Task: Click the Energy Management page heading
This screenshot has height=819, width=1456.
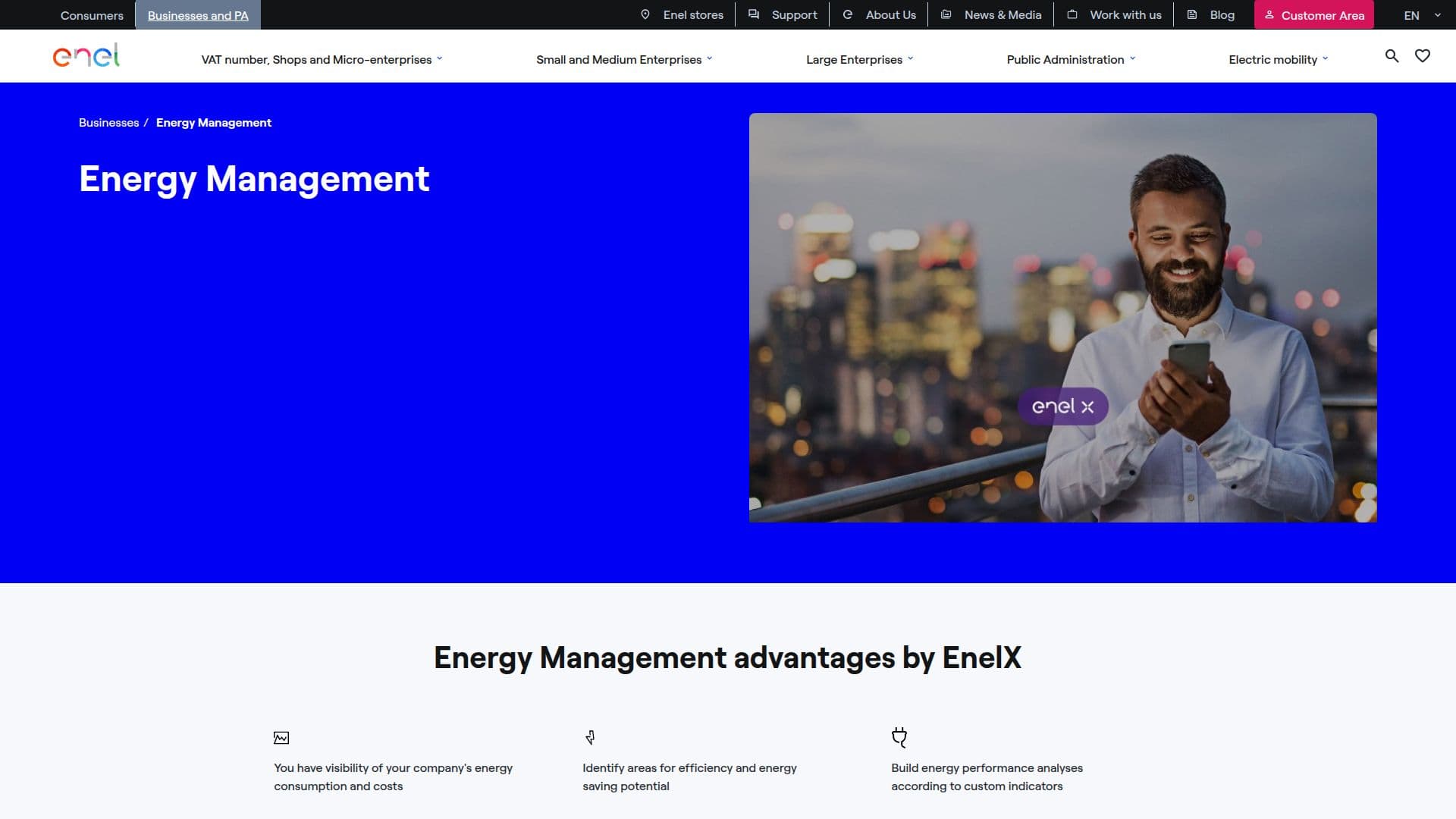Action: click(x=254, y=180)
